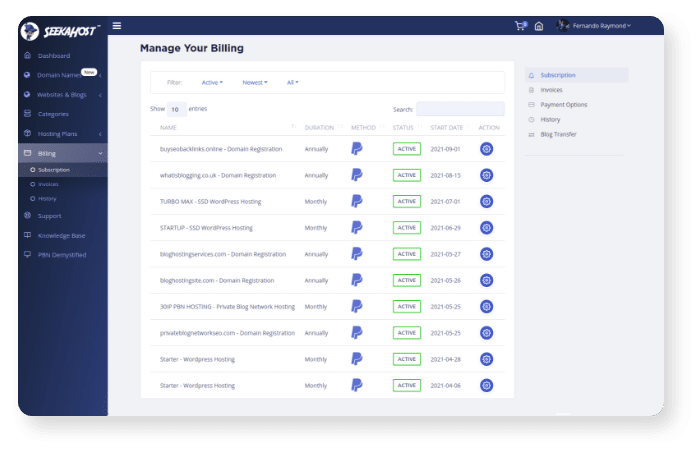Open PBN Demystified in the sidebar
Screen dimensions: 700x454
(x=62, y=255)
